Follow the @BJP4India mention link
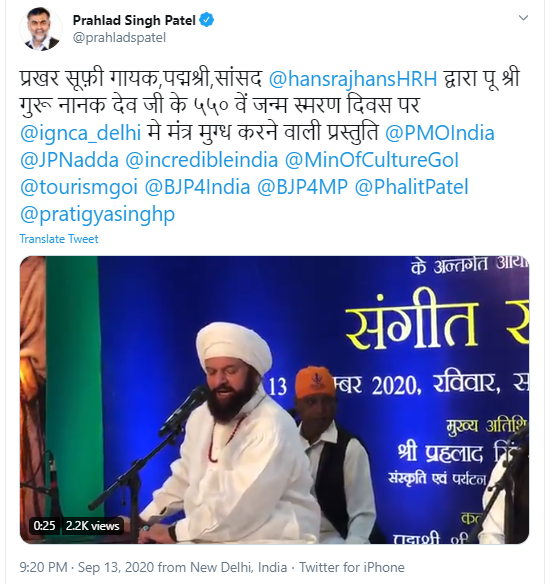 coord(197,187)
